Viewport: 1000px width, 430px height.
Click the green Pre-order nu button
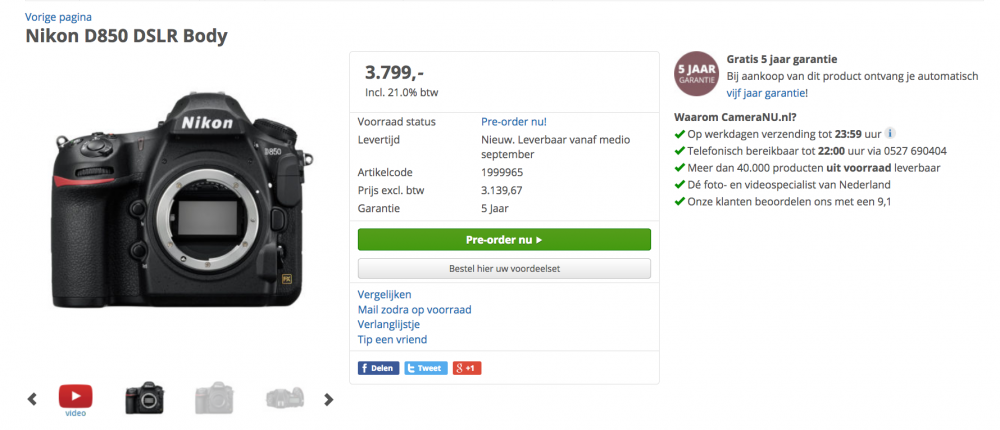pyautogui.click(x=504, y=240)
